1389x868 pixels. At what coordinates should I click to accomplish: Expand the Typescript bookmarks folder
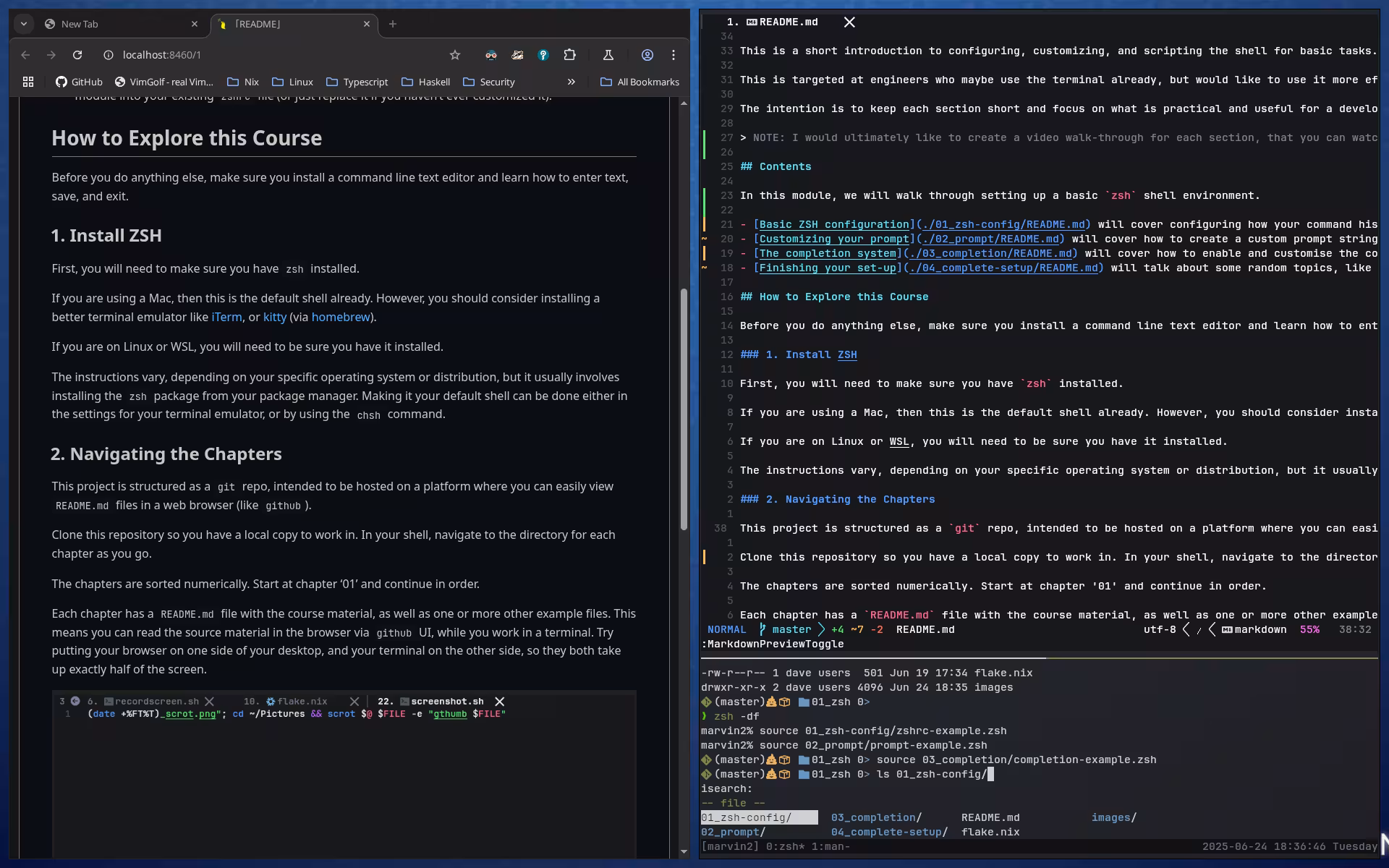[357, 82]
